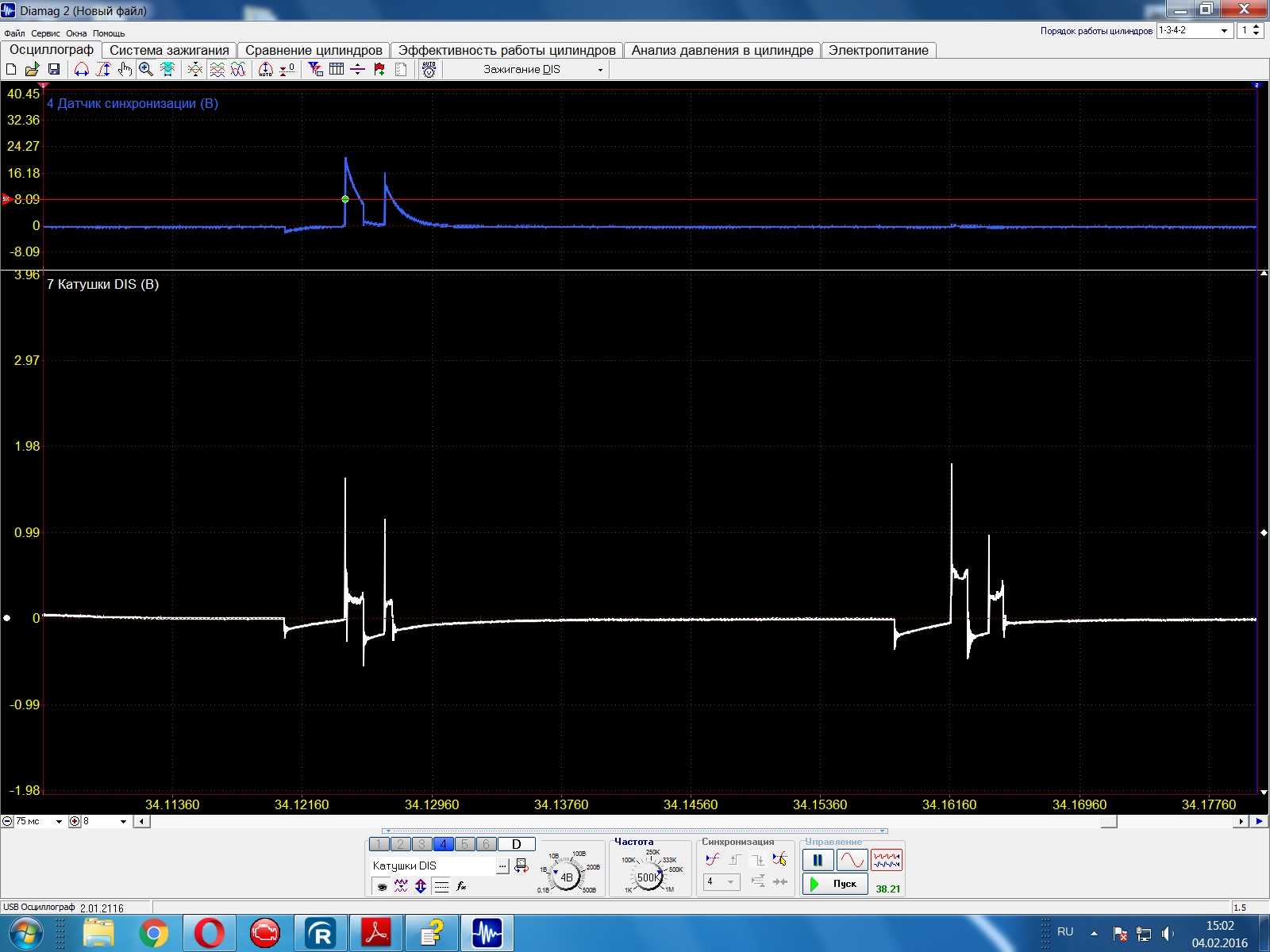Select channel 1 button
Image resolution: width=1270 pixels, height=952 pixels.
(379, 844)
